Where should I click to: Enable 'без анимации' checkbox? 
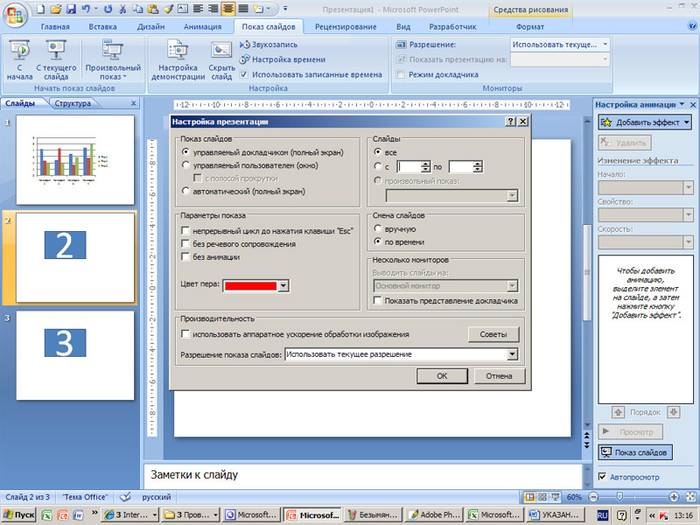pyautogui.click(x=185, y=257)
